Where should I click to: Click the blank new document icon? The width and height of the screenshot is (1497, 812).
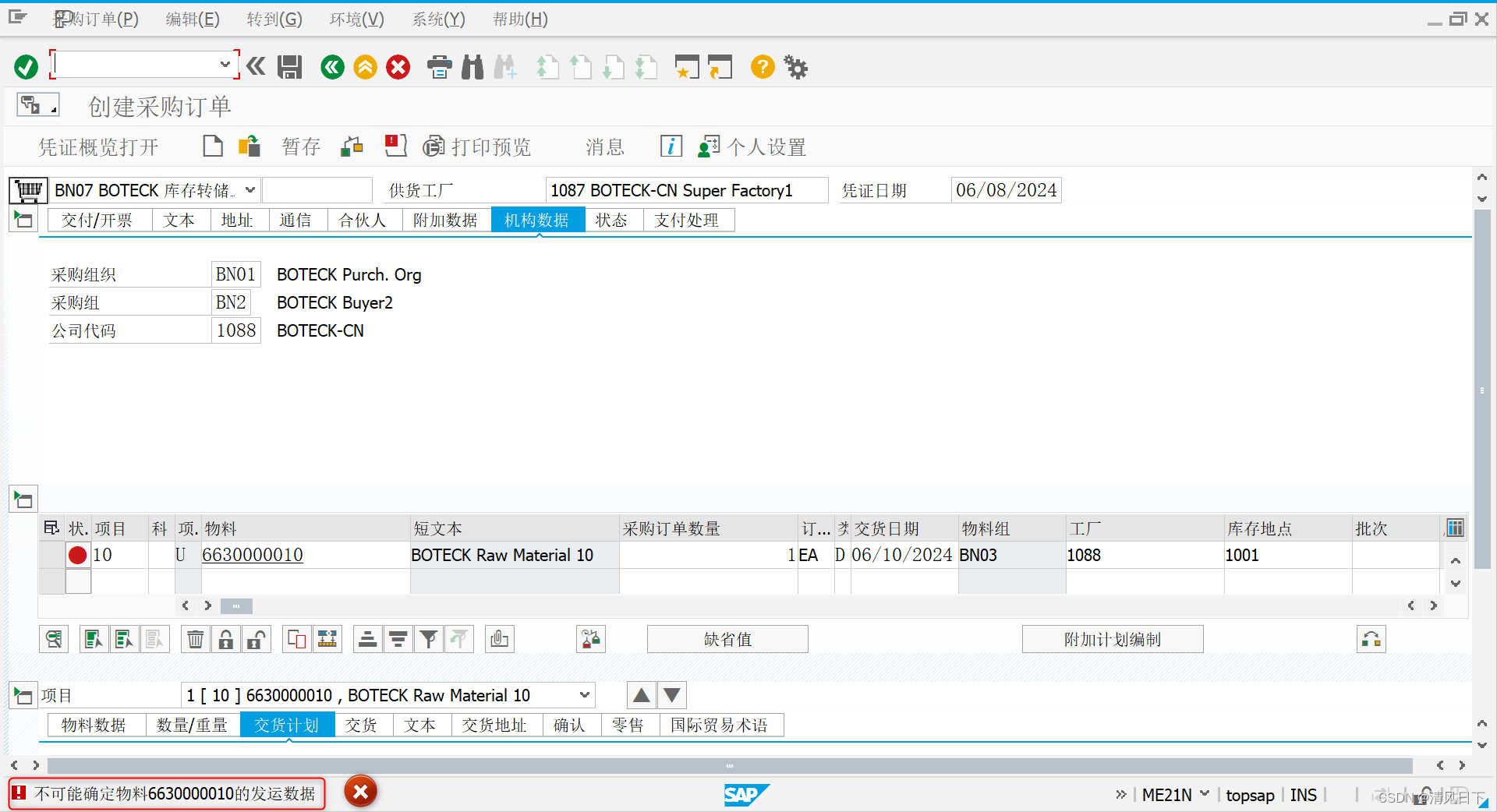tap(213, 146)
